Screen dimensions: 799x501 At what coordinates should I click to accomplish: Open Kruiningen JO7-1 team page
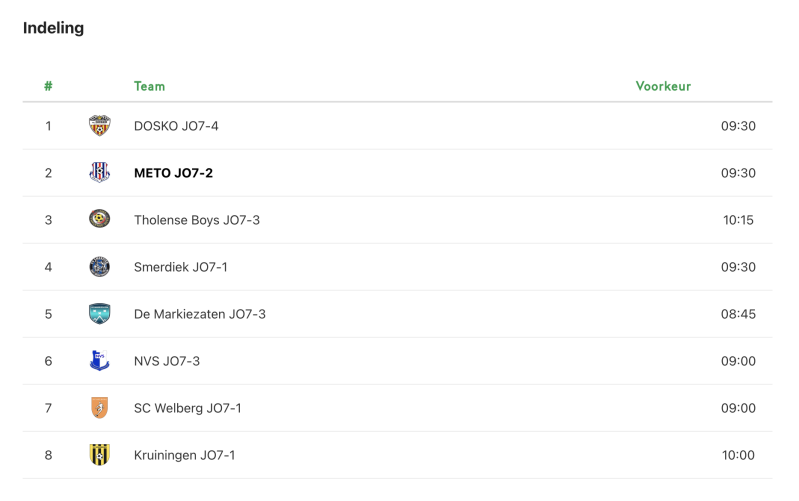pyautogui.click(x=184, y=455)
